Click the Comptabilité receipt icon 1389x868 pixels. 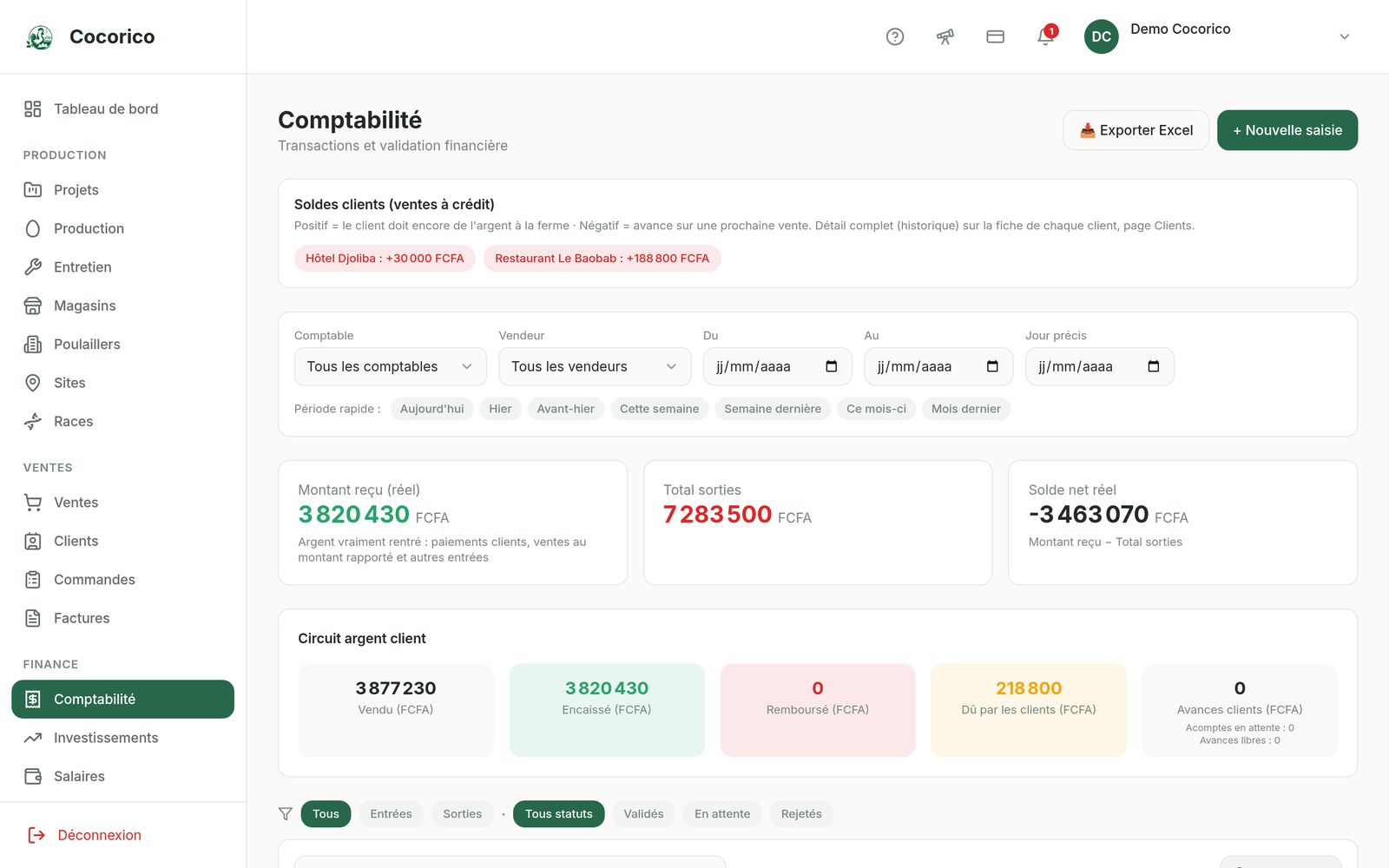(x=33, y=700)
